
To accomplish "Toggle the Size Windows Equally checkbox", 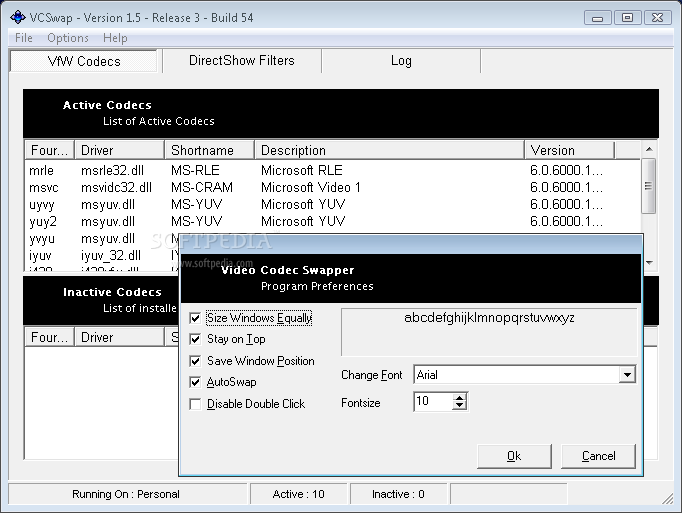I will 195,318.
